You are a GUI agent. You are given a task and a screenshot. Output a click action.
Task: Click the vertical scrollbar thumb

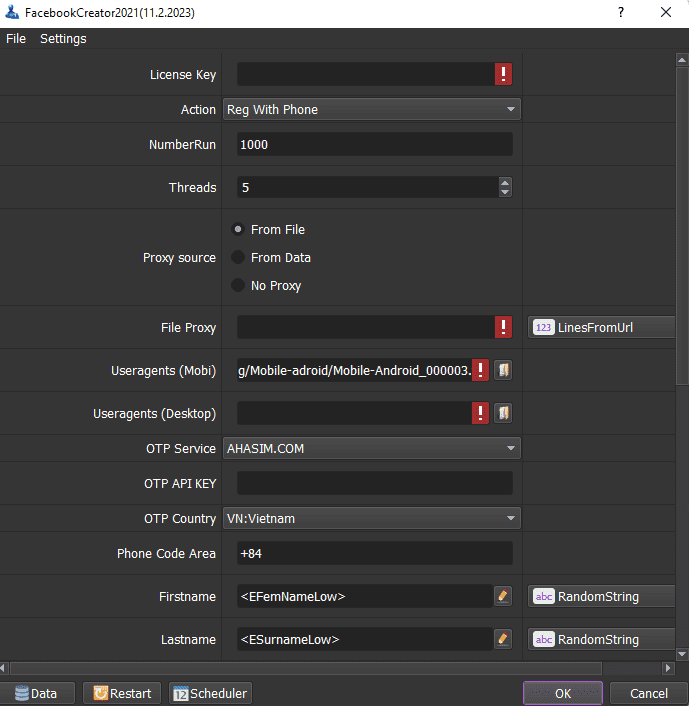(682, 225)
